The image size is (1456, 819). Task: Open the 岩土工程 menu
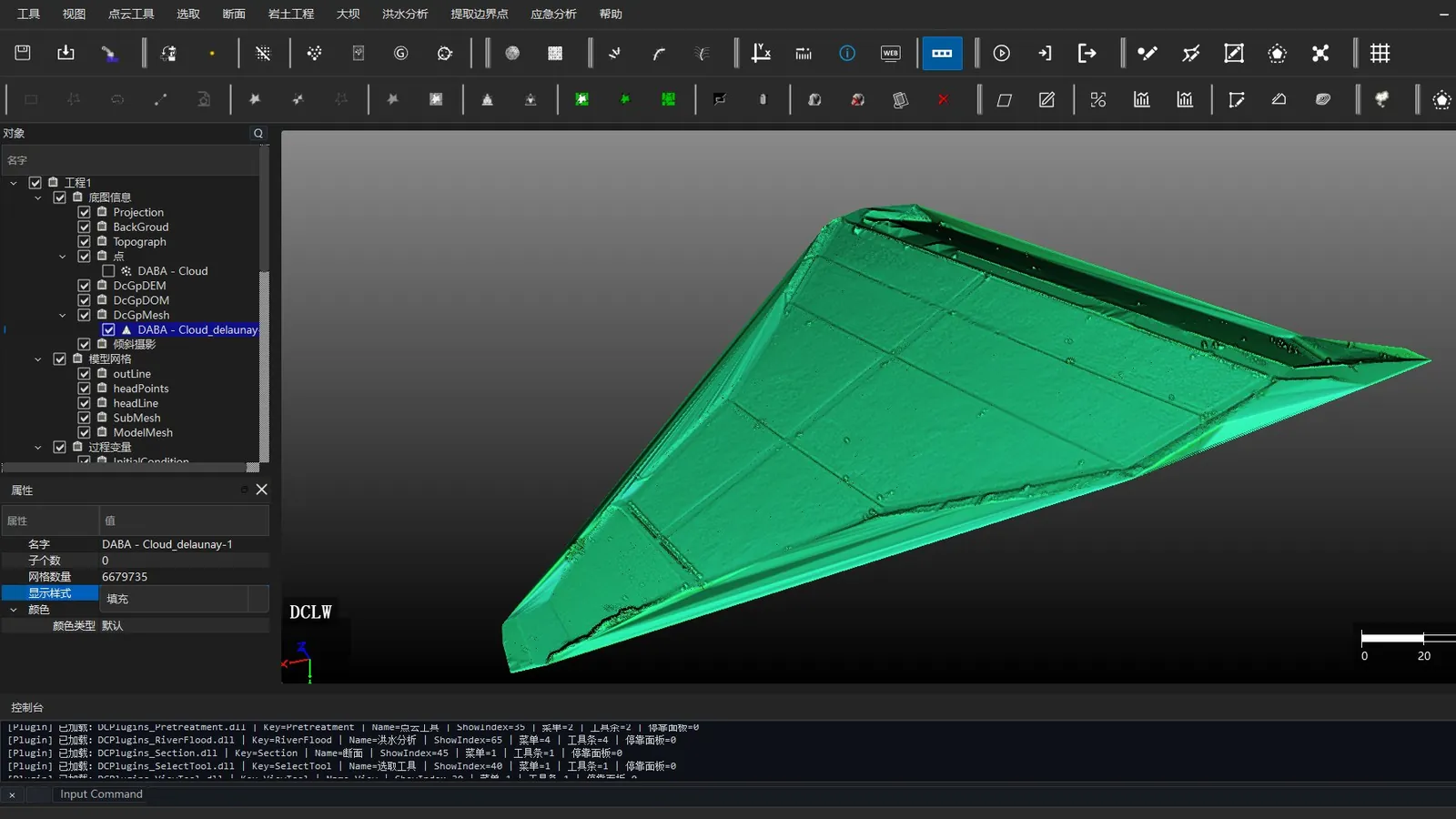[291, 14]
